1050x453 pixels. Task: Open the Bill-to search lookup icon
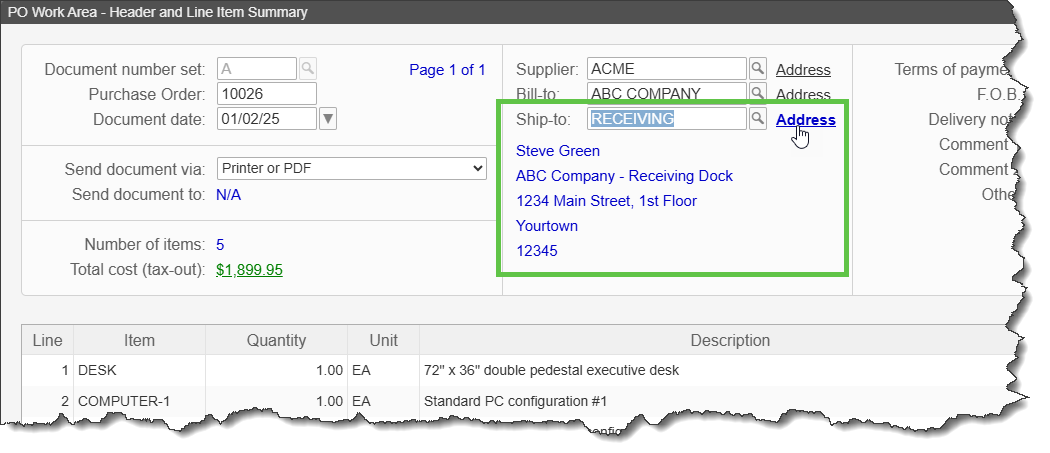pyautogui.click(x=758, y=94)
